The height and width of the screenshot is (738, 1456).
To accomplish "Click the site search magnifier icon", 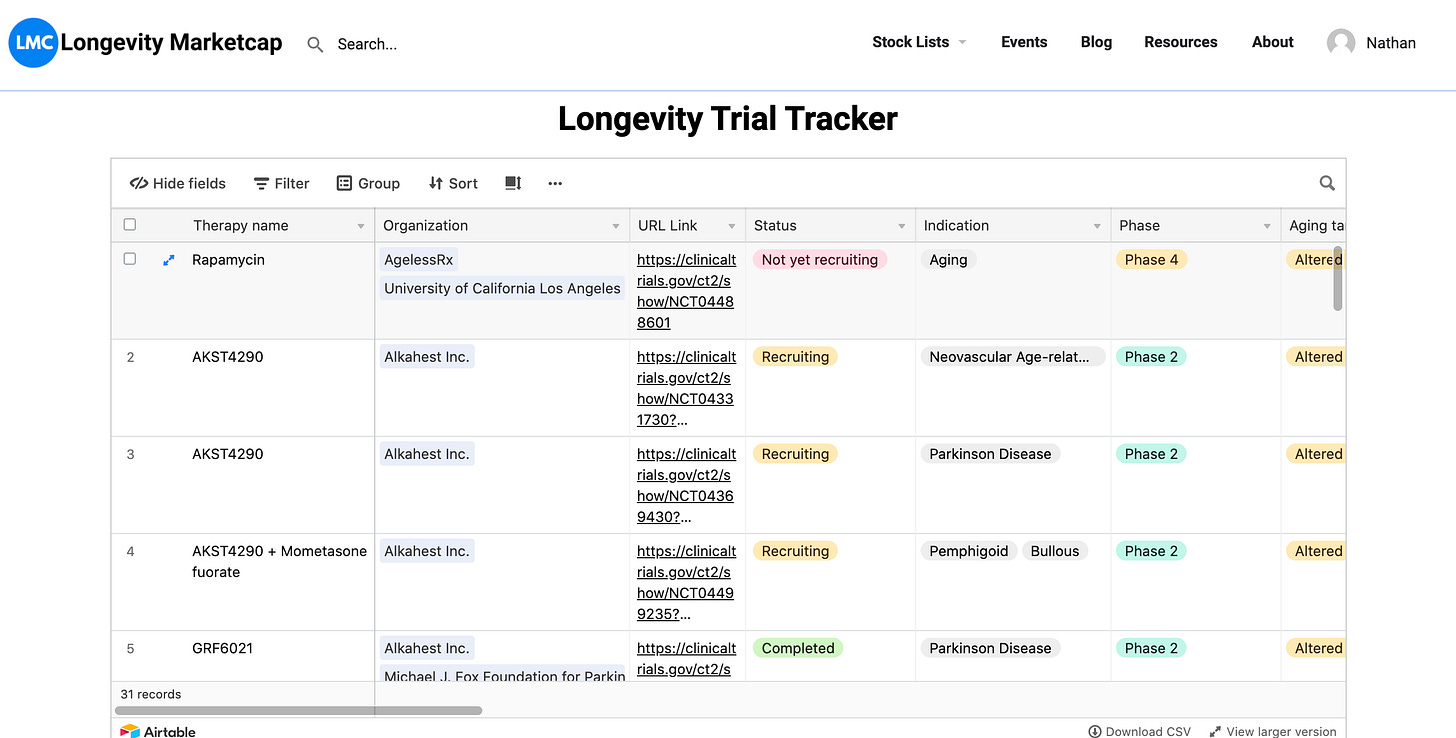I will [x=315, y=44].
